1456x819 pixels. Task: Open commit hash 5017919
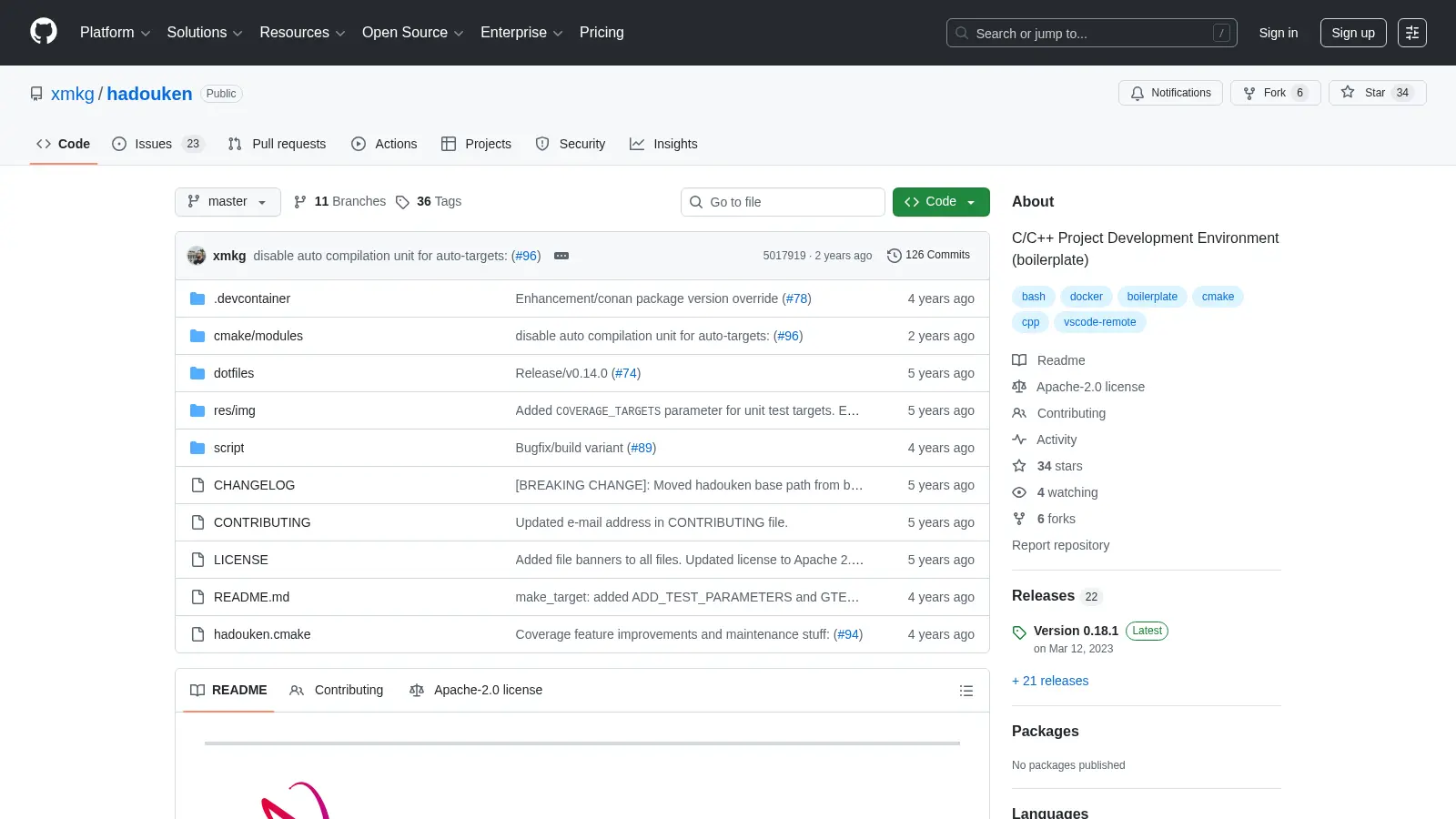[784, 256]
